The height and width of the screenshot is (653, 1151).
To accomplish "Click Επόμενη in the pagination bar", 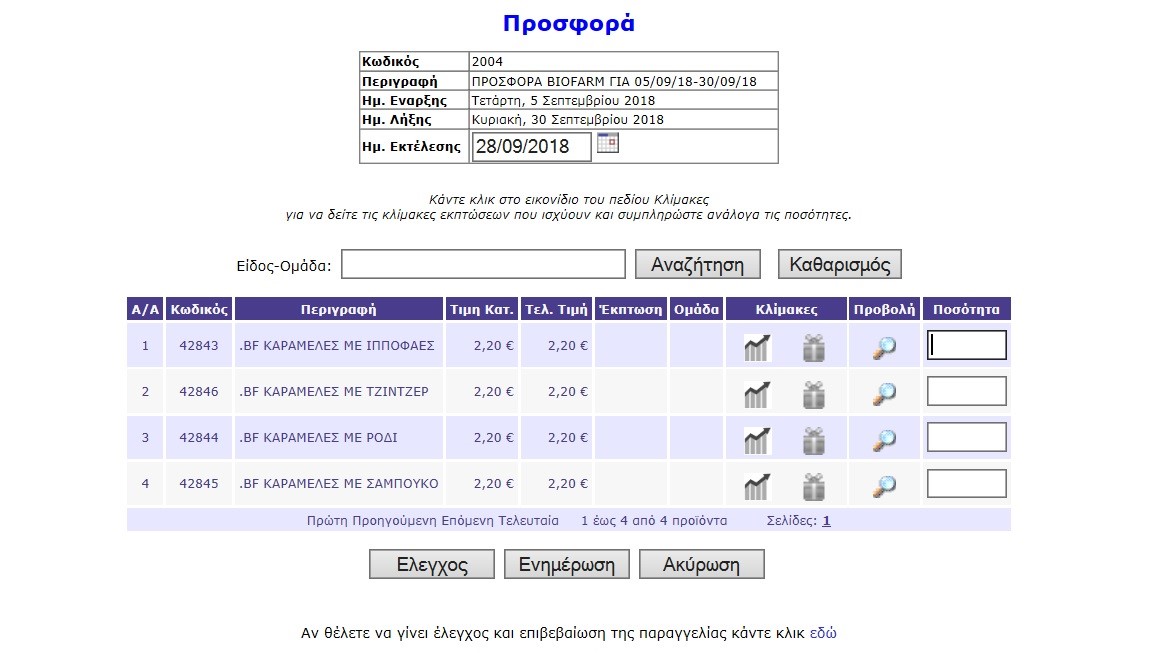I will click(467, 520).
